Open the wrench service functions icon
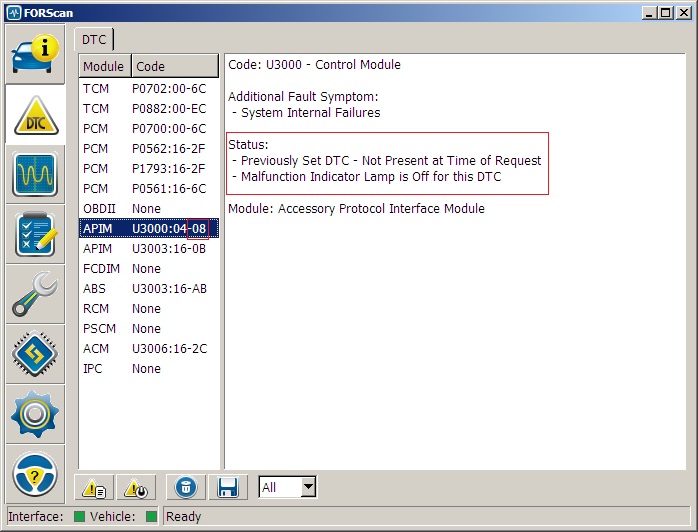The width and height of the screenshot is (698, 532). pyautogui.click(x=36, y=295)
